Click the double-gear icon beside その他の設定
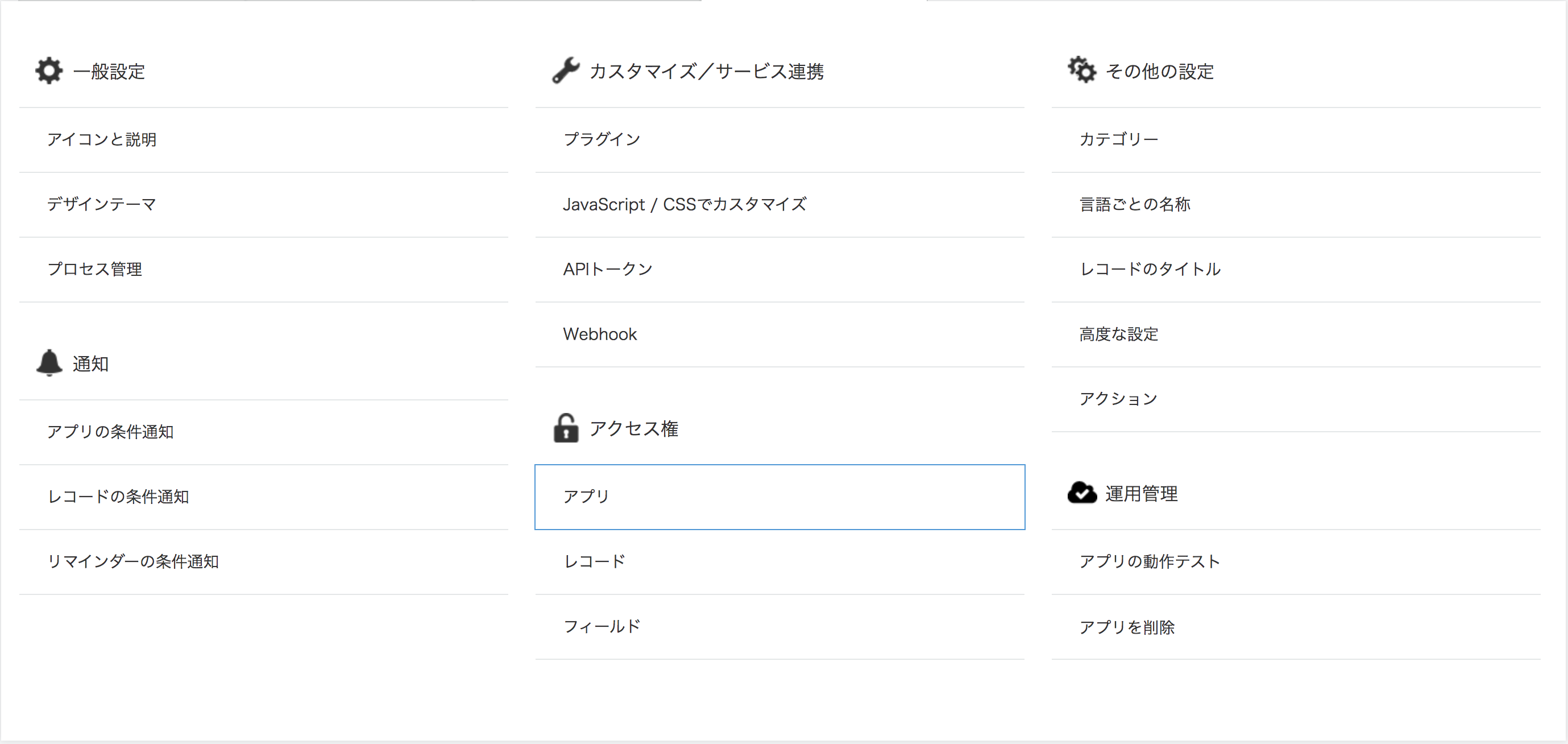The image size is (1568, 744). 1082,70
